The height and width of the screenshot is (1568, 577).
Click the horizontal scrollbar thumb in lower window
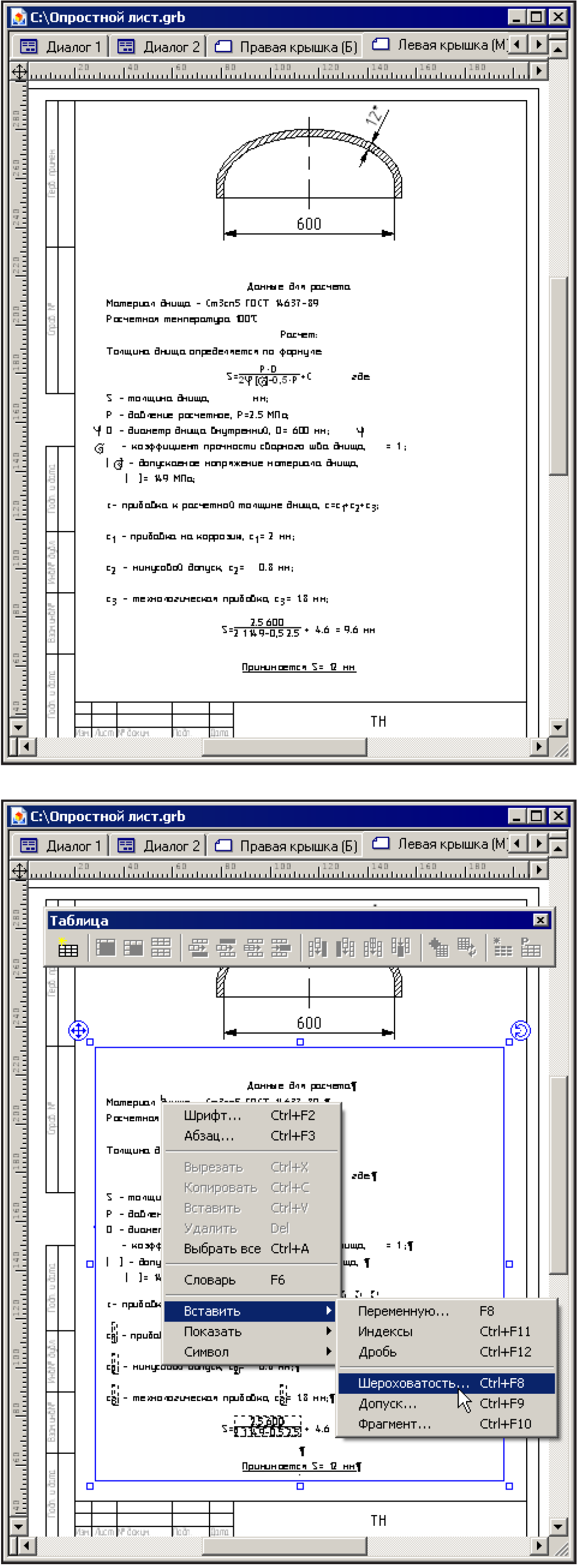(285, 1545)
